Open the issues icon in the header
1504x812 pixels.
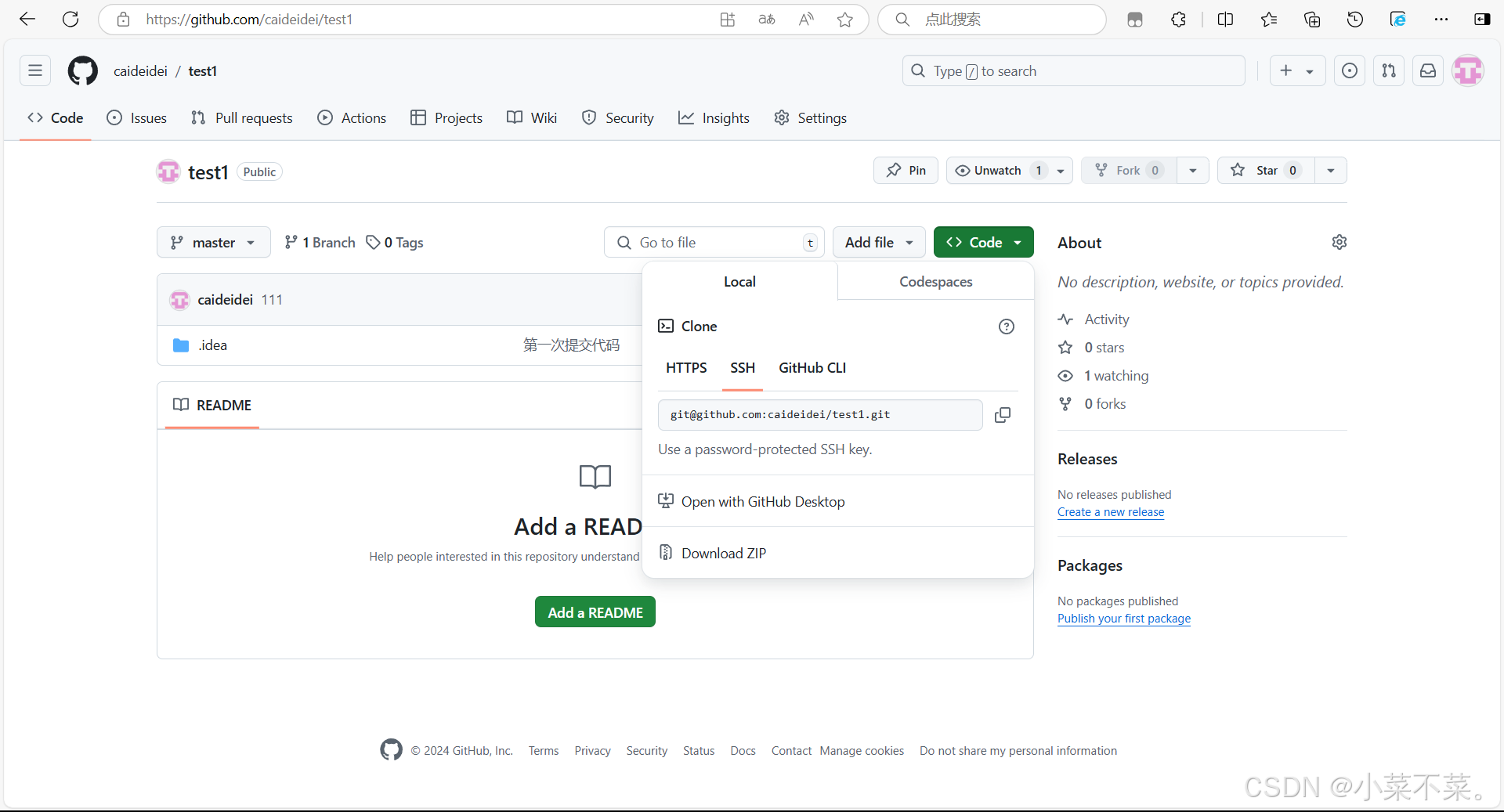pos(1349,71)
